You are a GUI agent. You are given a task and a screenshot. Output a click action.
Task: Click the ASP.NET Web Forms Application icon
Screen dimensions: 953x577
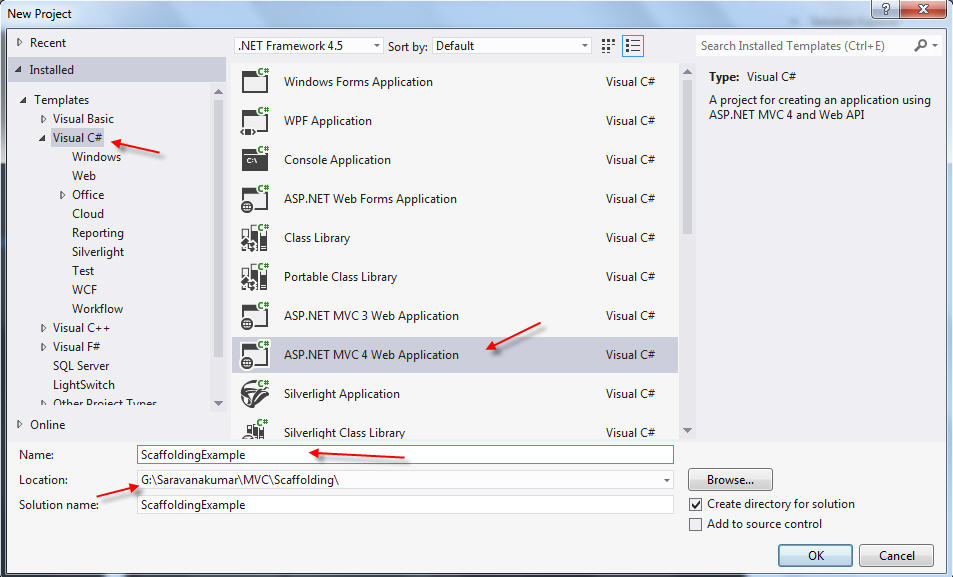click(255, 198)
